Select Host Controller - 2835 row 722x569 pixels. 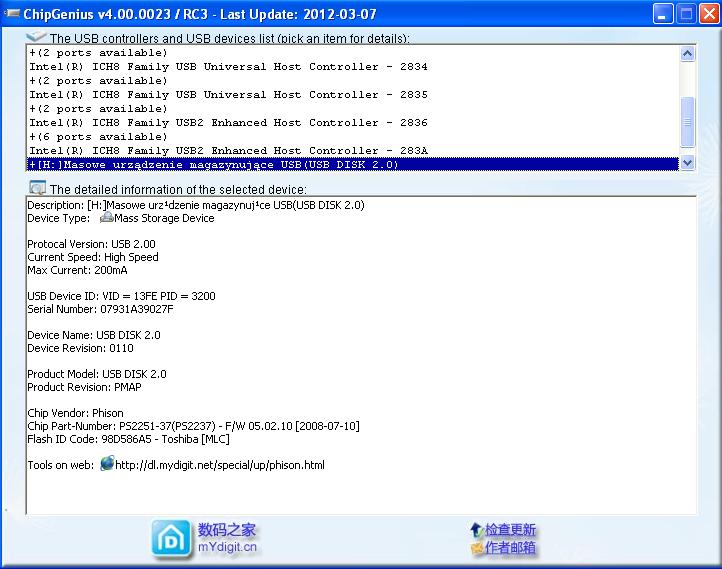[353, 94]
